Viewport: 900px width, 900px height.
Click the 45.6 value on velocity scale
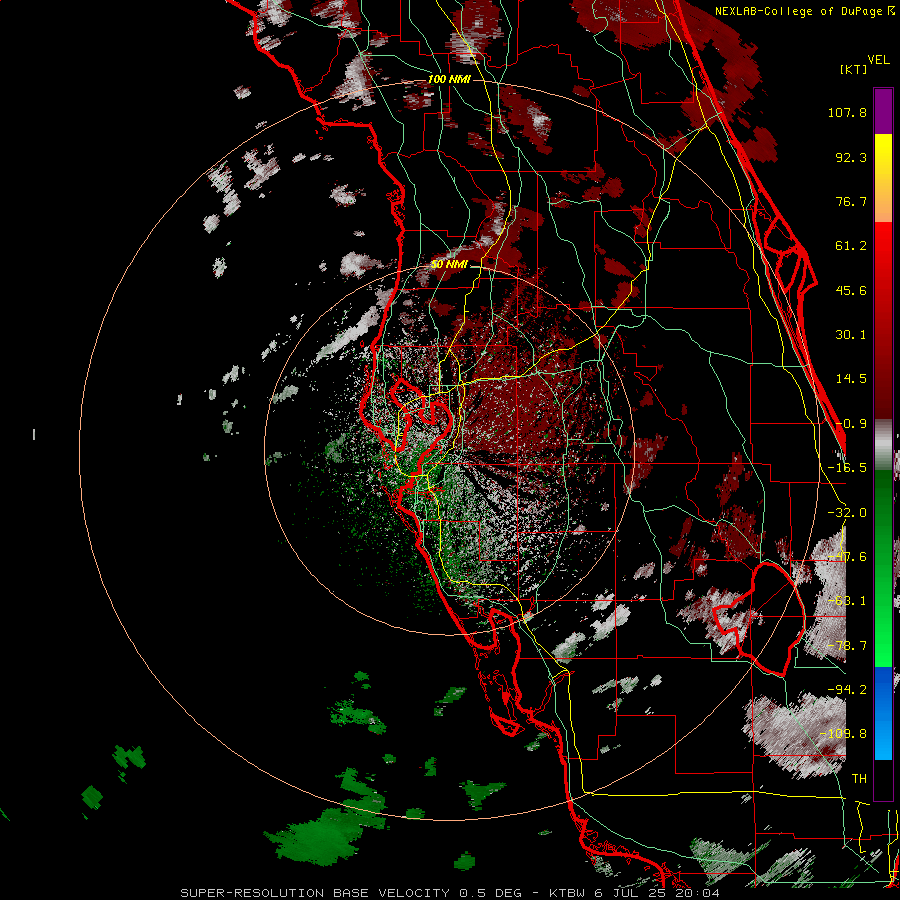pyautogui.click(x=851, y=290)
